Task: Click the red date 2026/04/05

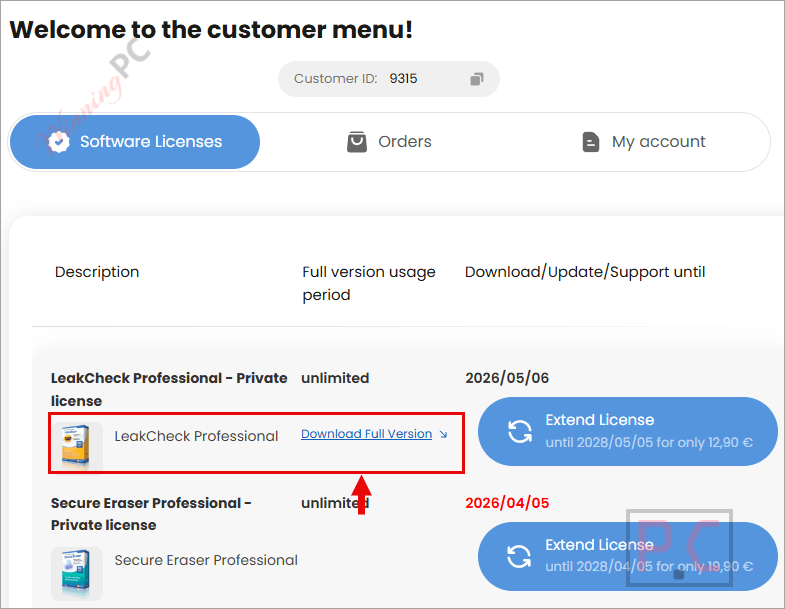Action: pyautogui.click(x=507, y=503)
